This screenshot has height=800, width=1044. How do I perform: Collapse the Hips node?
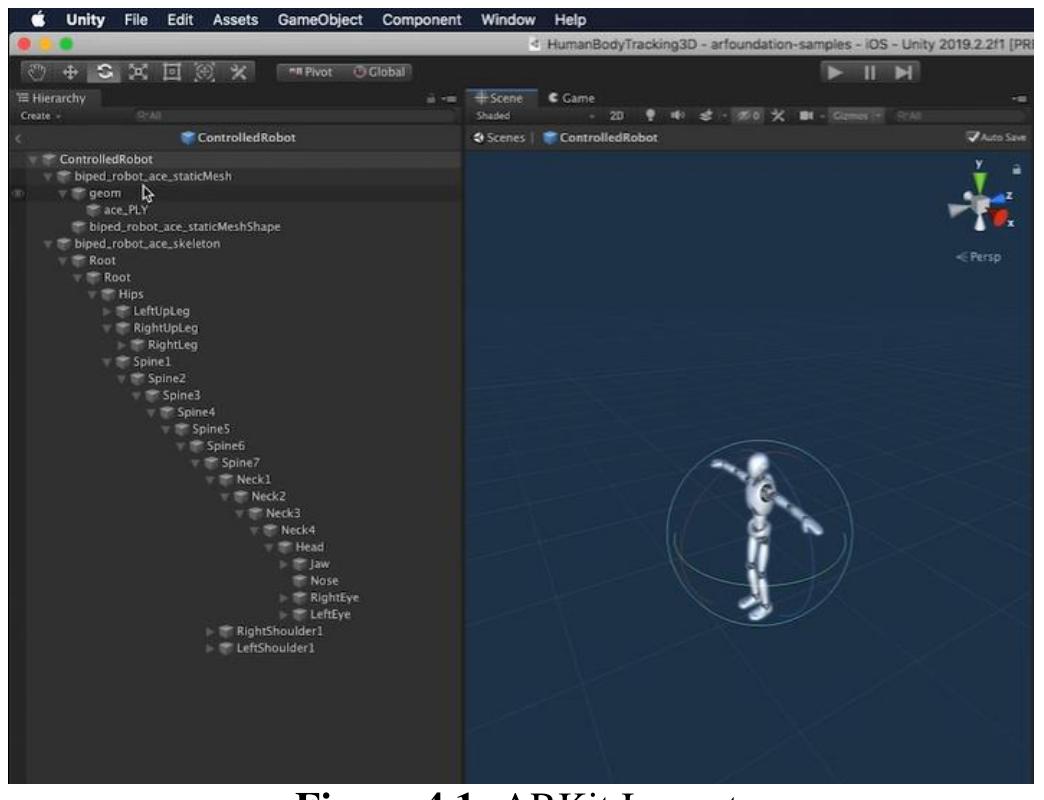click(x=92, y=294)
